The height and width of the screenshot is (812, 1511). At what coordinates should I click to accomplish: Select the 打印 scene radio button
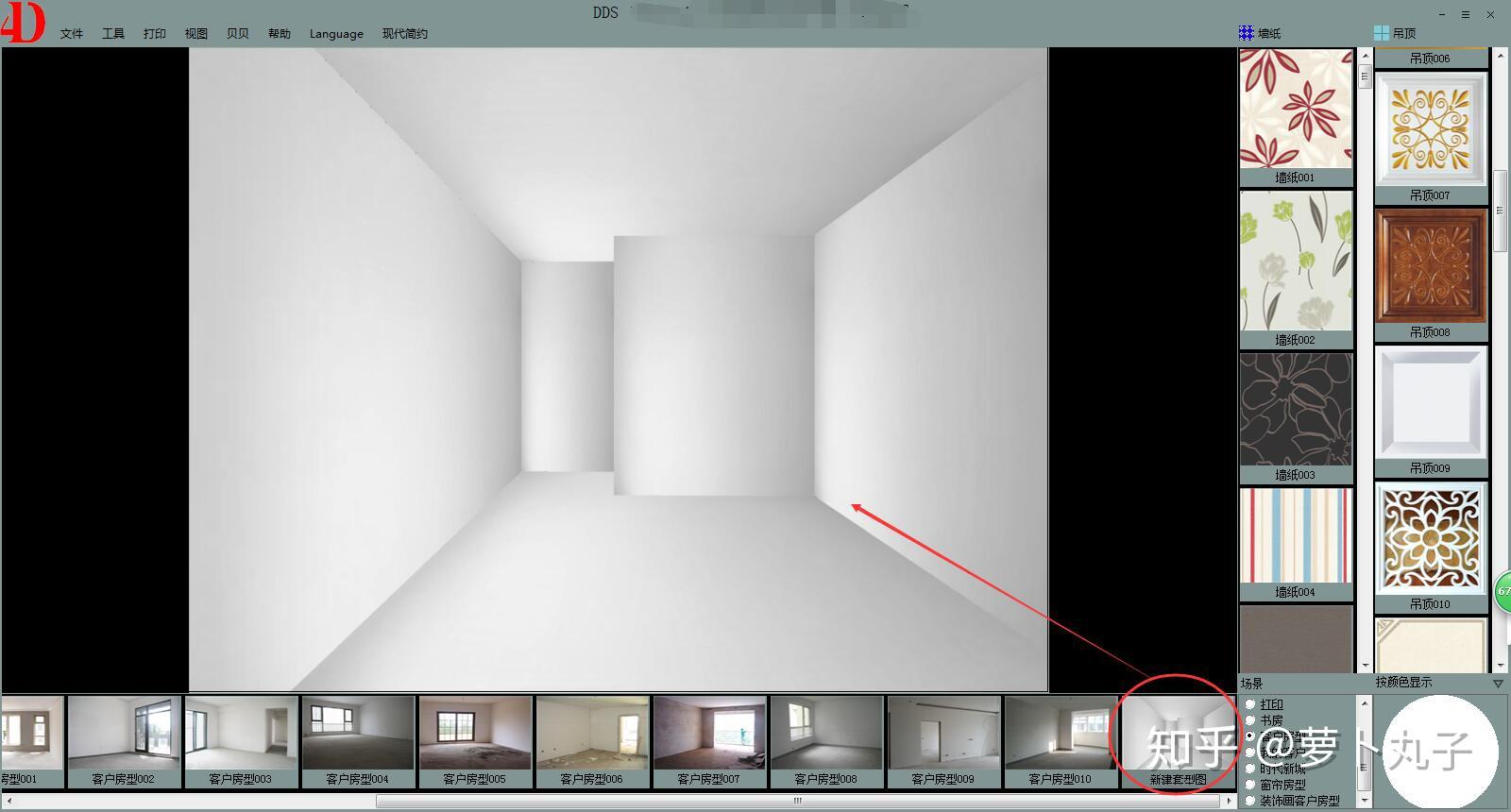(x=1250, y=704)
